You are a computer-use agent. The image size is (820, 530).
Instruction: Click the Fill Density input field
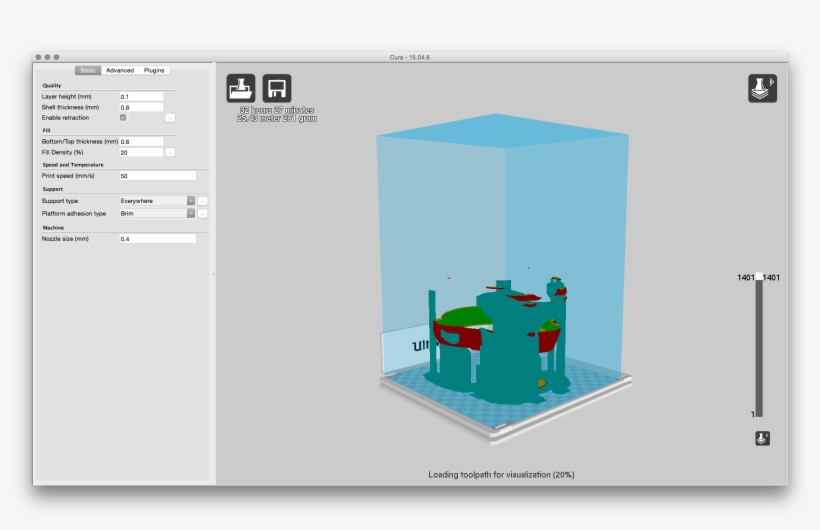pos(141,152)
